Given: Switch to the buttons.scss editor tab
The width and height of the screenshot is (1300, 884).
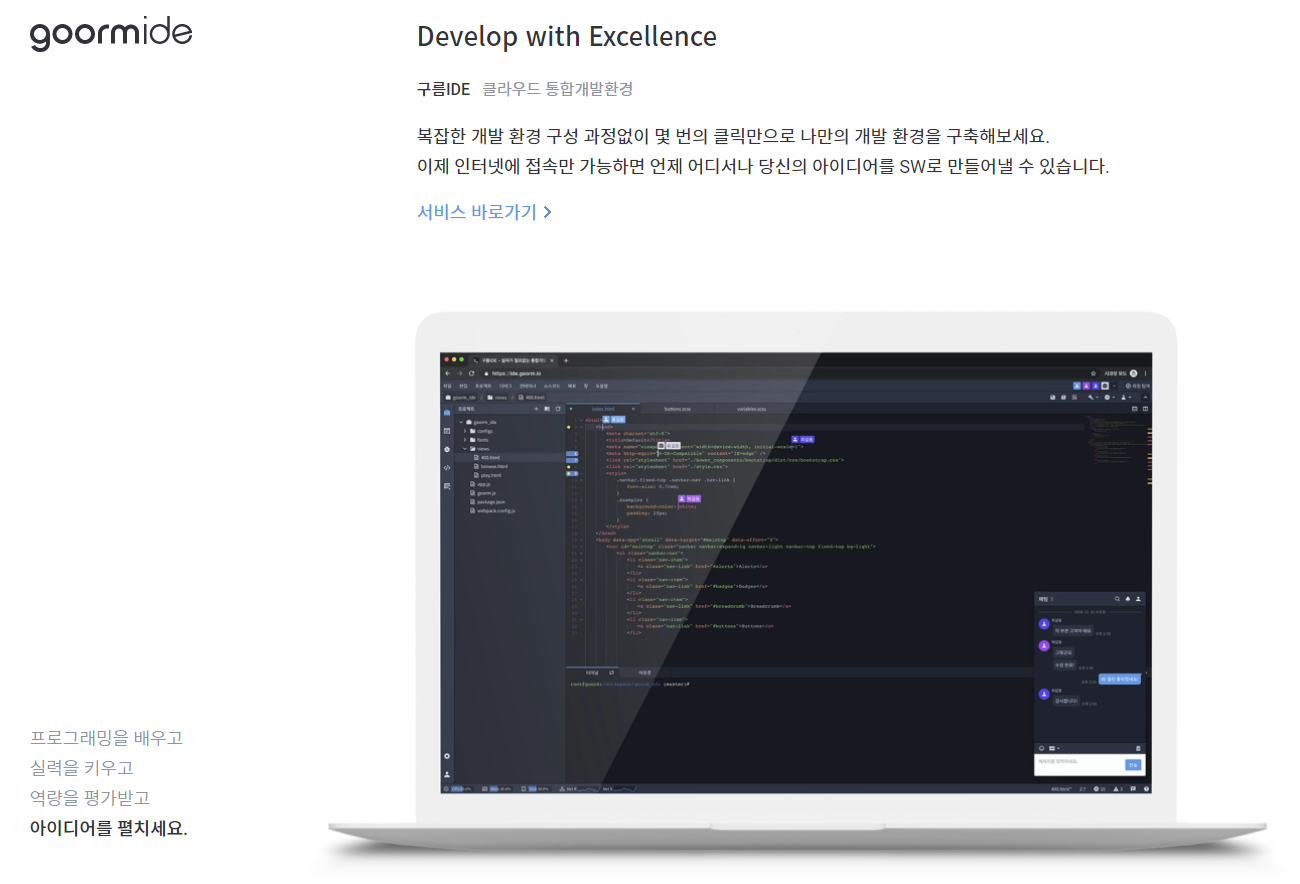Looking at the screenshot, I should coord(677,409).
